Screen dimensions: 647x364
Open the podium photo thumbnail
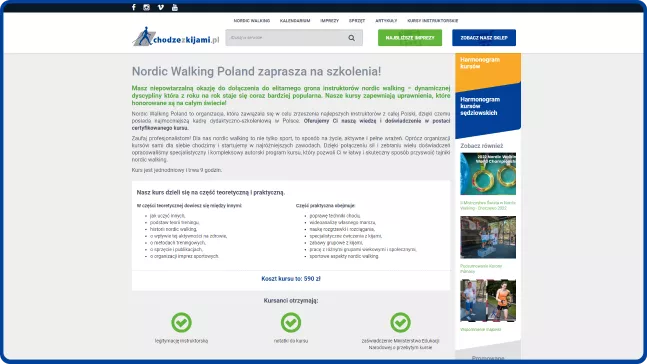coord(488,237)
